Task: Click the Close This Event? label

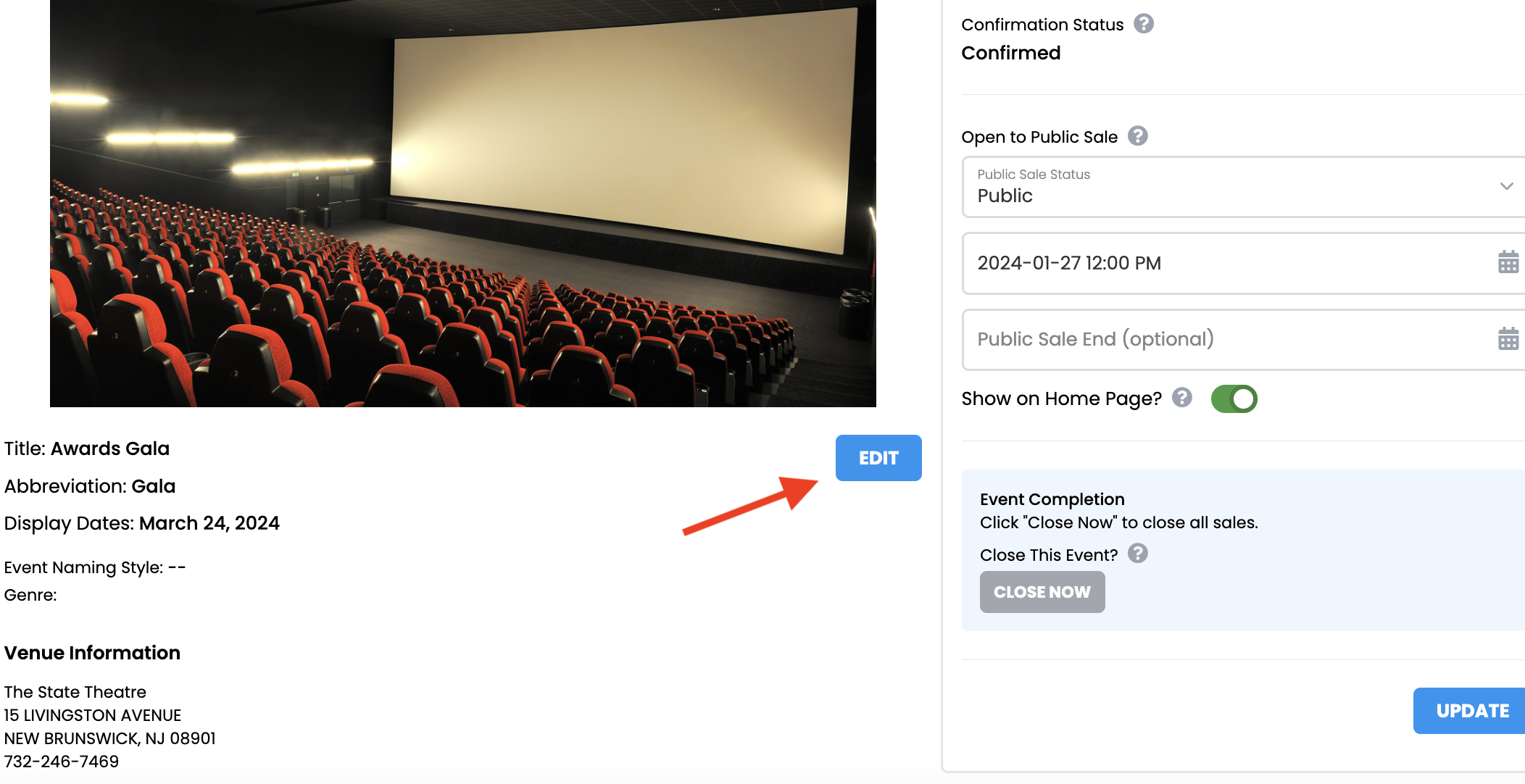Action: (x=1049, y=555)
